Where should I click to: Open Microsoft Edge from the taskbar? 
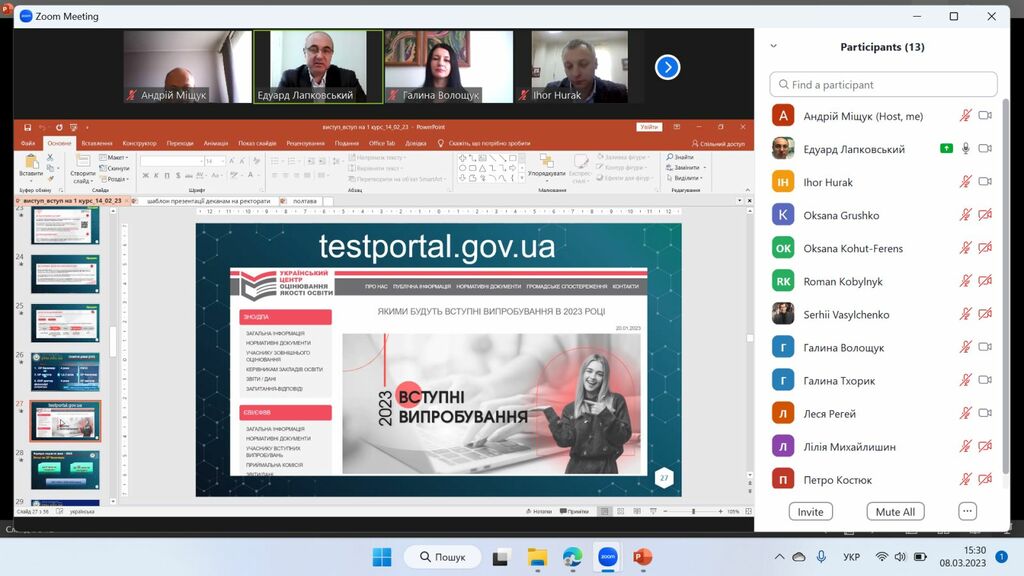572,557
